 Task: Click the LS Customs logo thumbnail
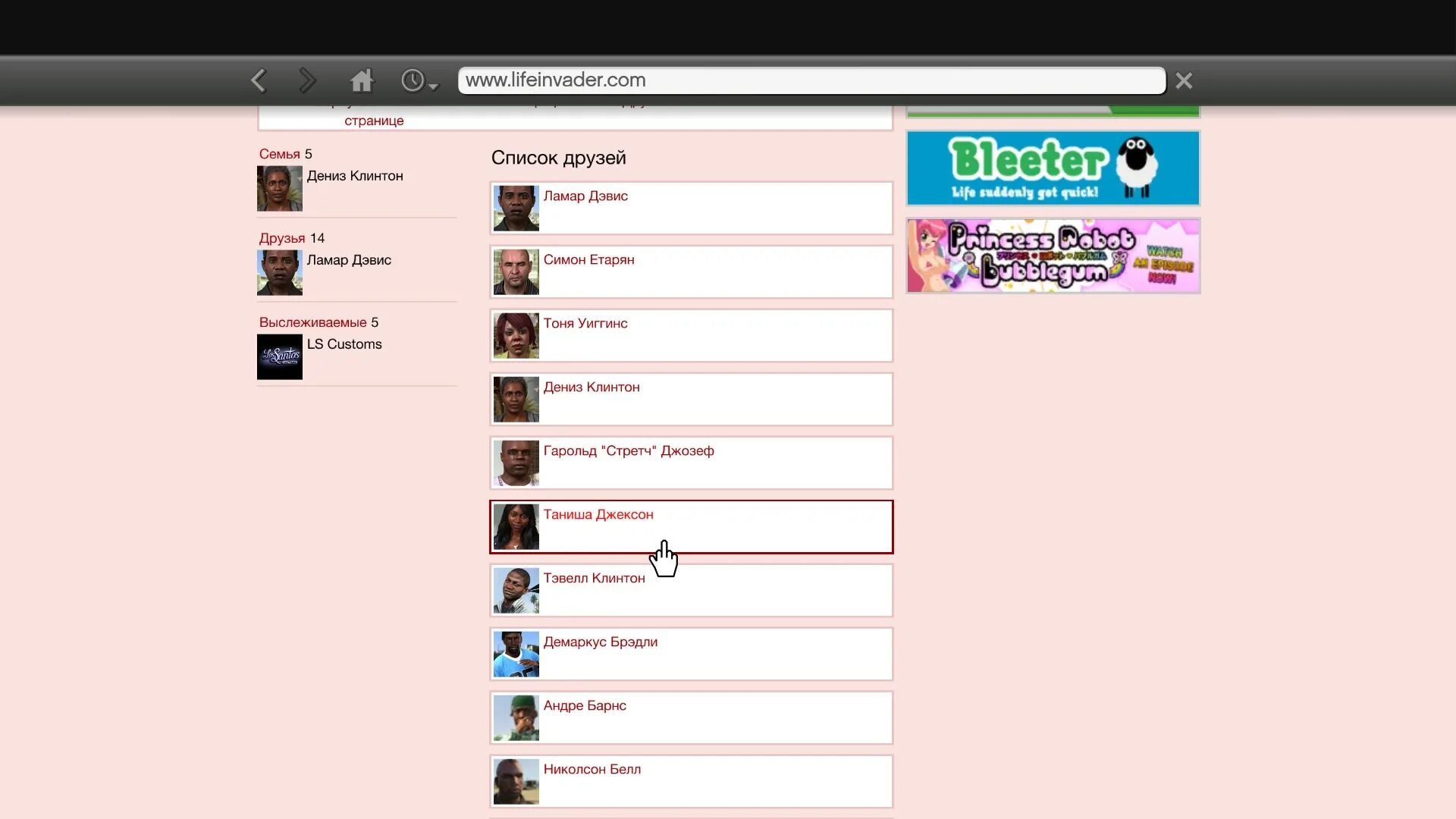[279, 356]
